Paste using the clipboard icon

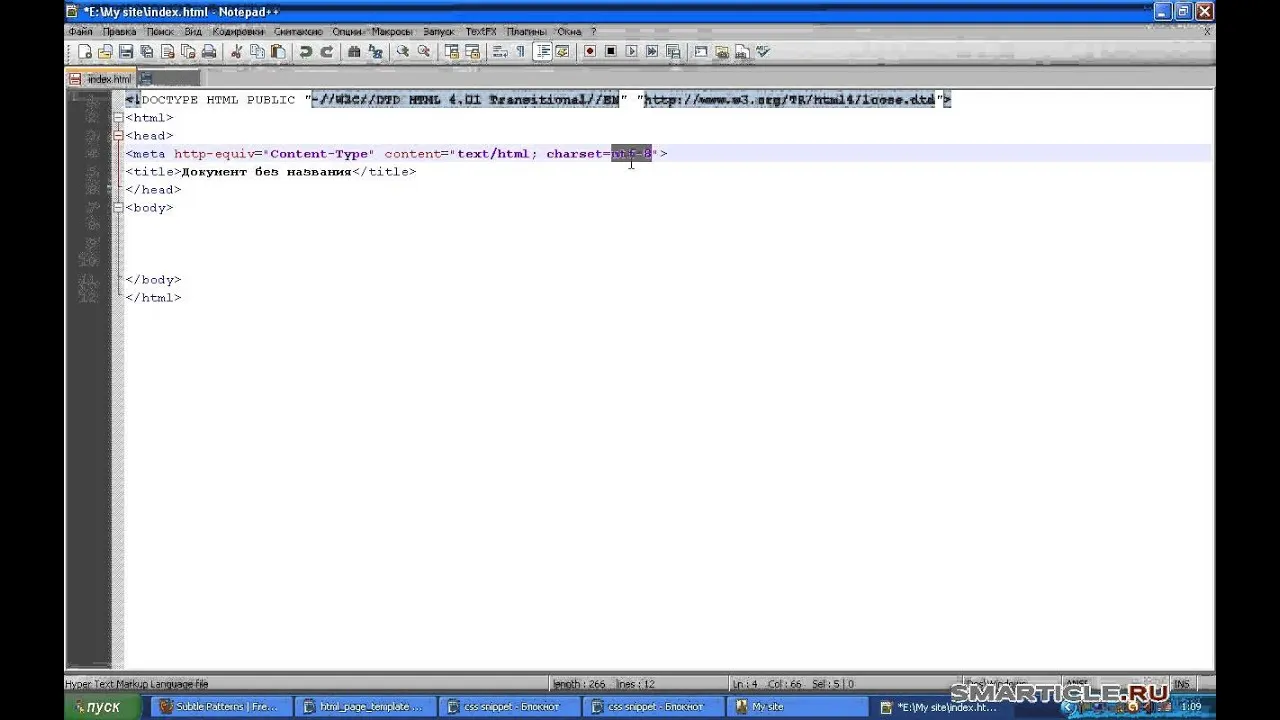coord(278,52)
